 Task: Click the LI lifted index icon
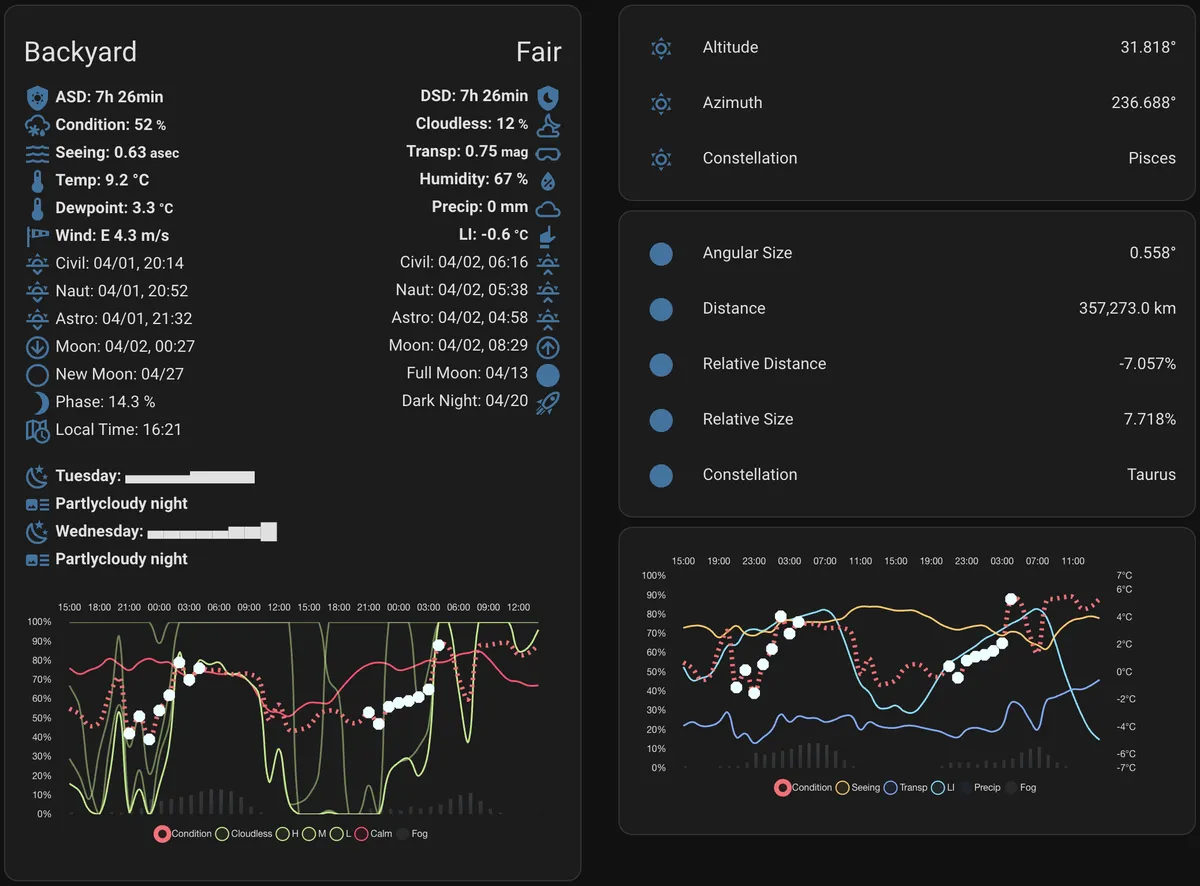point(548,236)
